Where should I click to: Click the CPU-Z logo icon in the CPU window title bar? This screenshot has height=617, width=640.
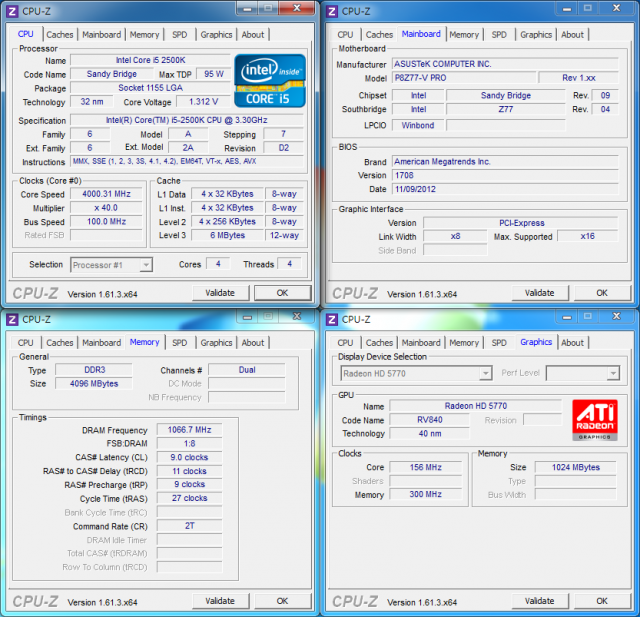pyautogui.click(x=12, y=11)
